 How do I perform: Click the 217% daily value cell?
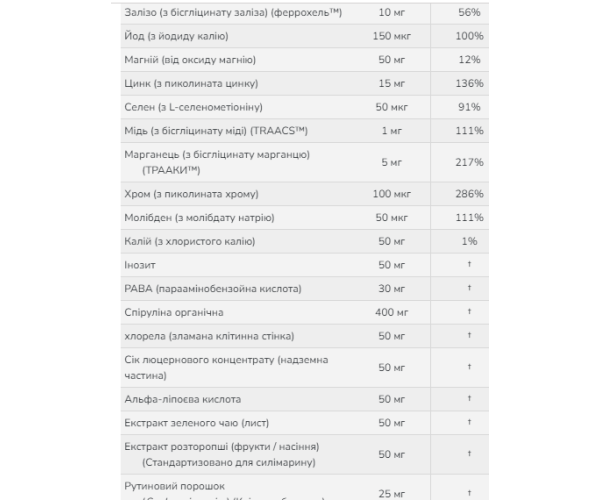[470, 162]
